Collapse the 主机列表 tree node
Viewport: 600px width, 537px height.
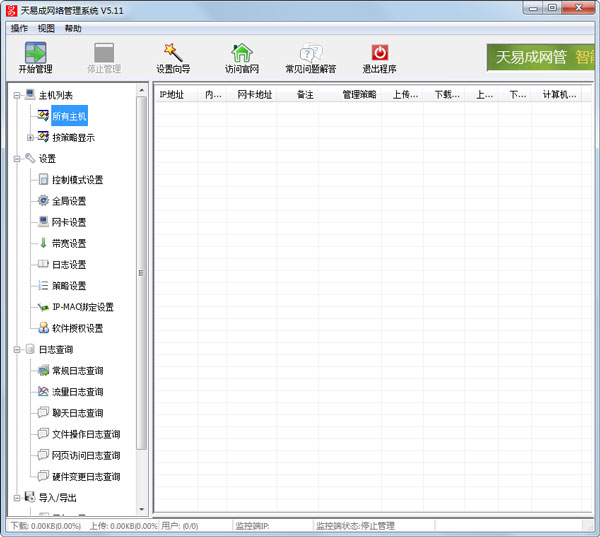click(17, 95)
